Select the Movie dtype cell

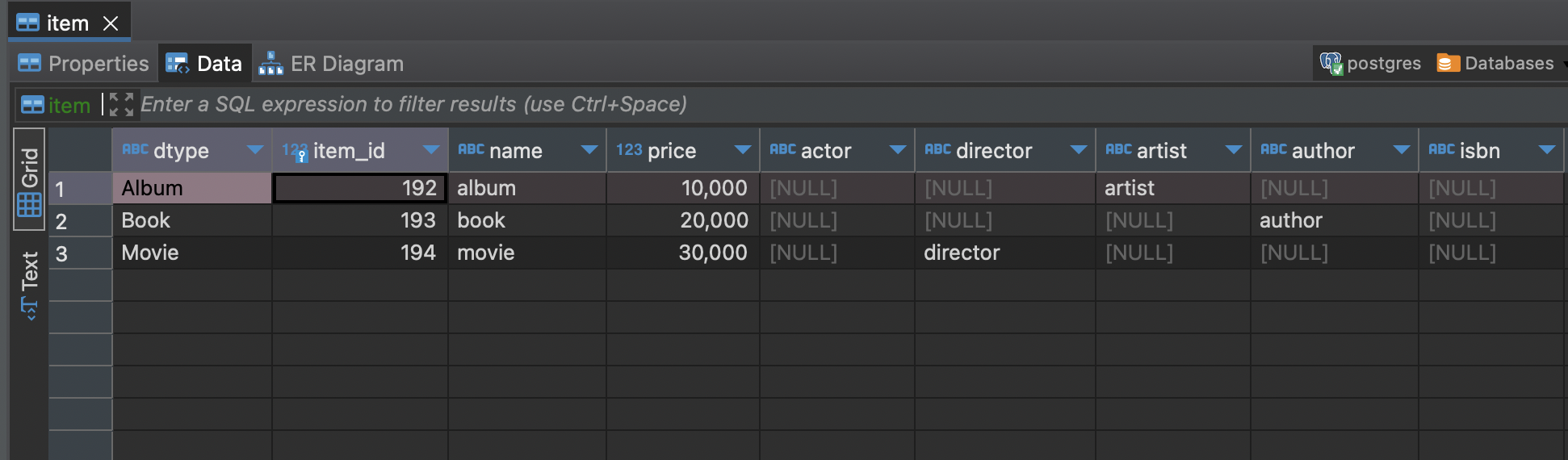[192, 253]
